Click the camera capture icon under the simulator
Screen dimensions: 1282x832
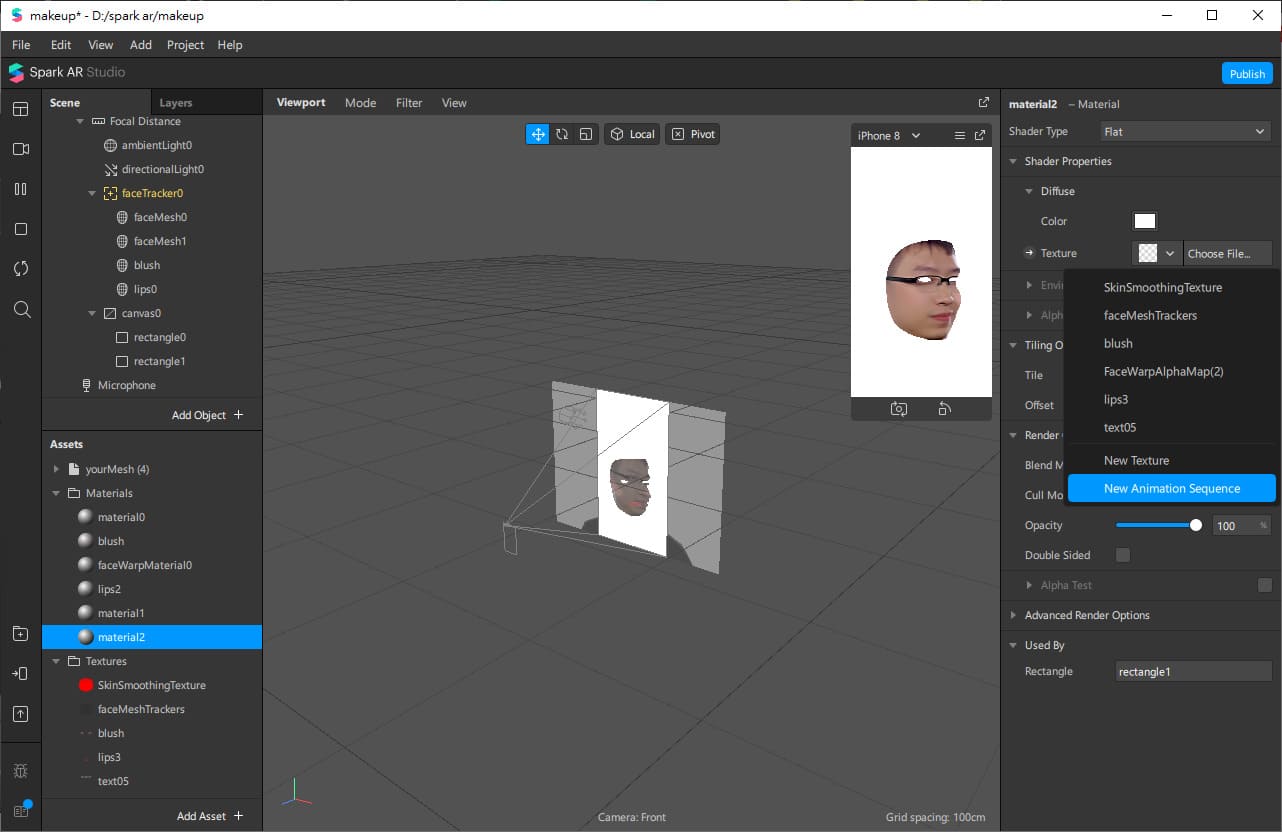tap(899, 408)
